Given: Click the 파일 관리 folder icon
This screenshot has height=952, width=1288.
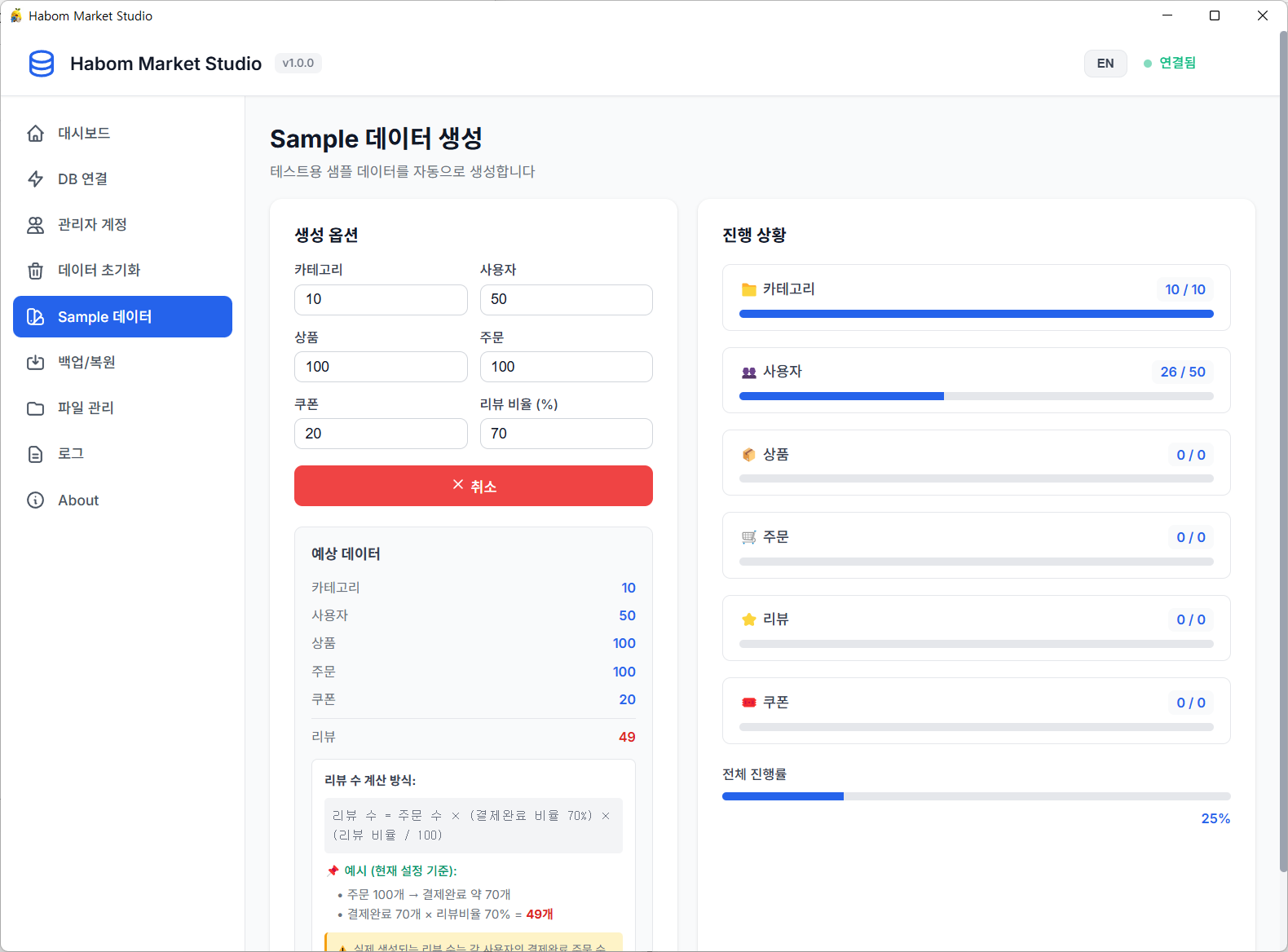Looking at the screenshot, I should pyautogui.click(x=35, y=408).
